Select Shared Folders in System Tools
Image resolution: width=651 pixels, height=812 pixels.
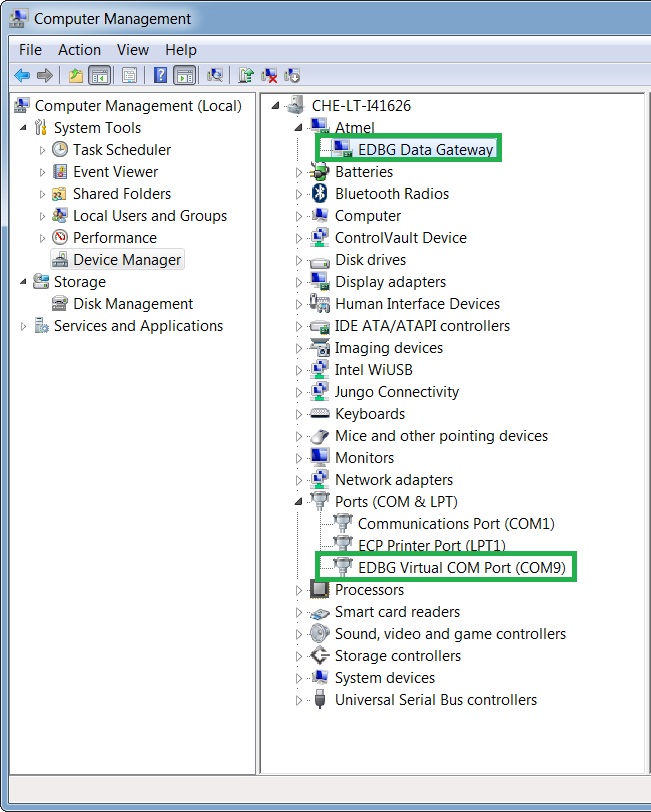click(122, 194)
